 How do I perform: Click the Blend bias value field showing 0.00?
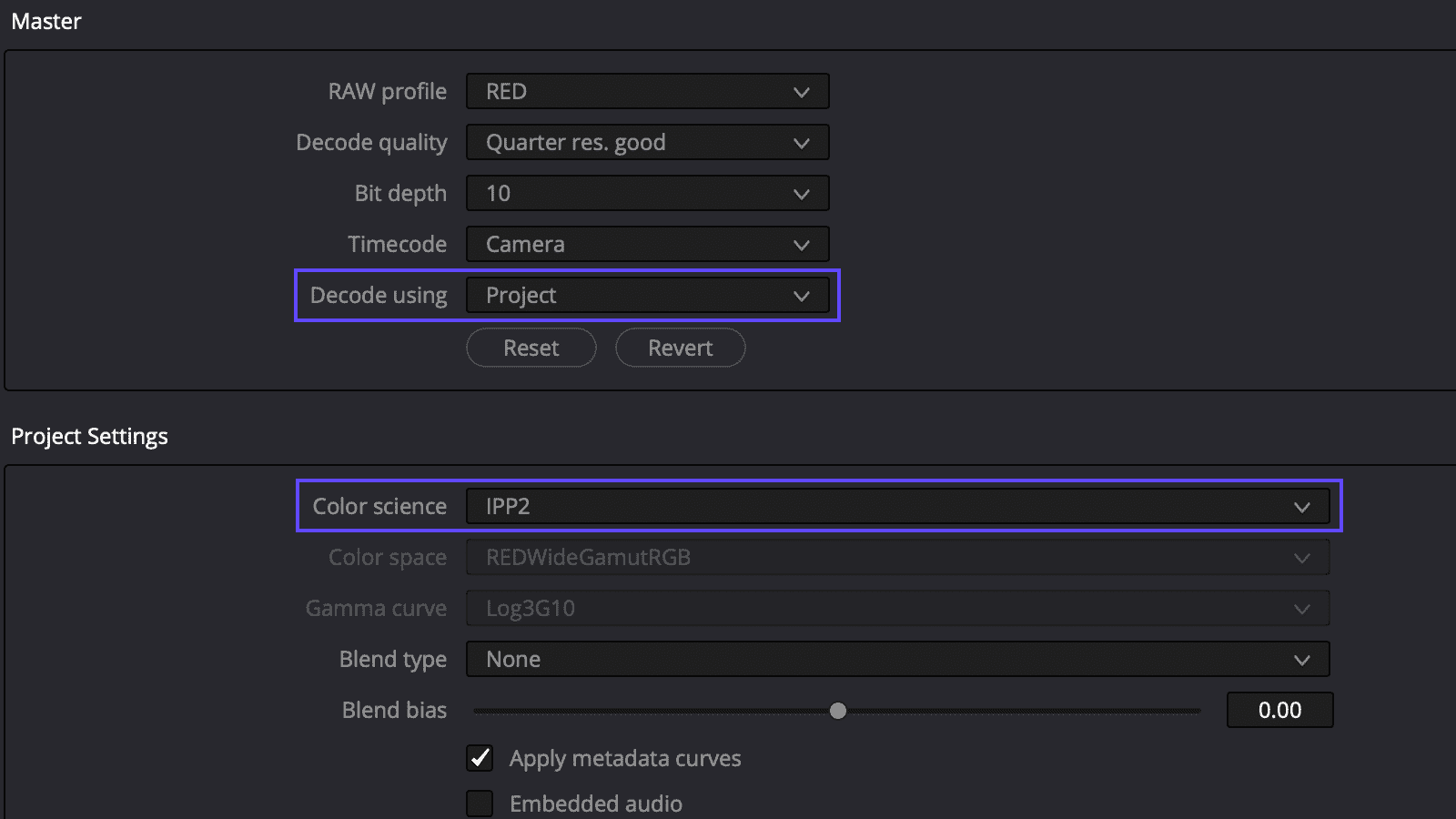point(1279,710)
